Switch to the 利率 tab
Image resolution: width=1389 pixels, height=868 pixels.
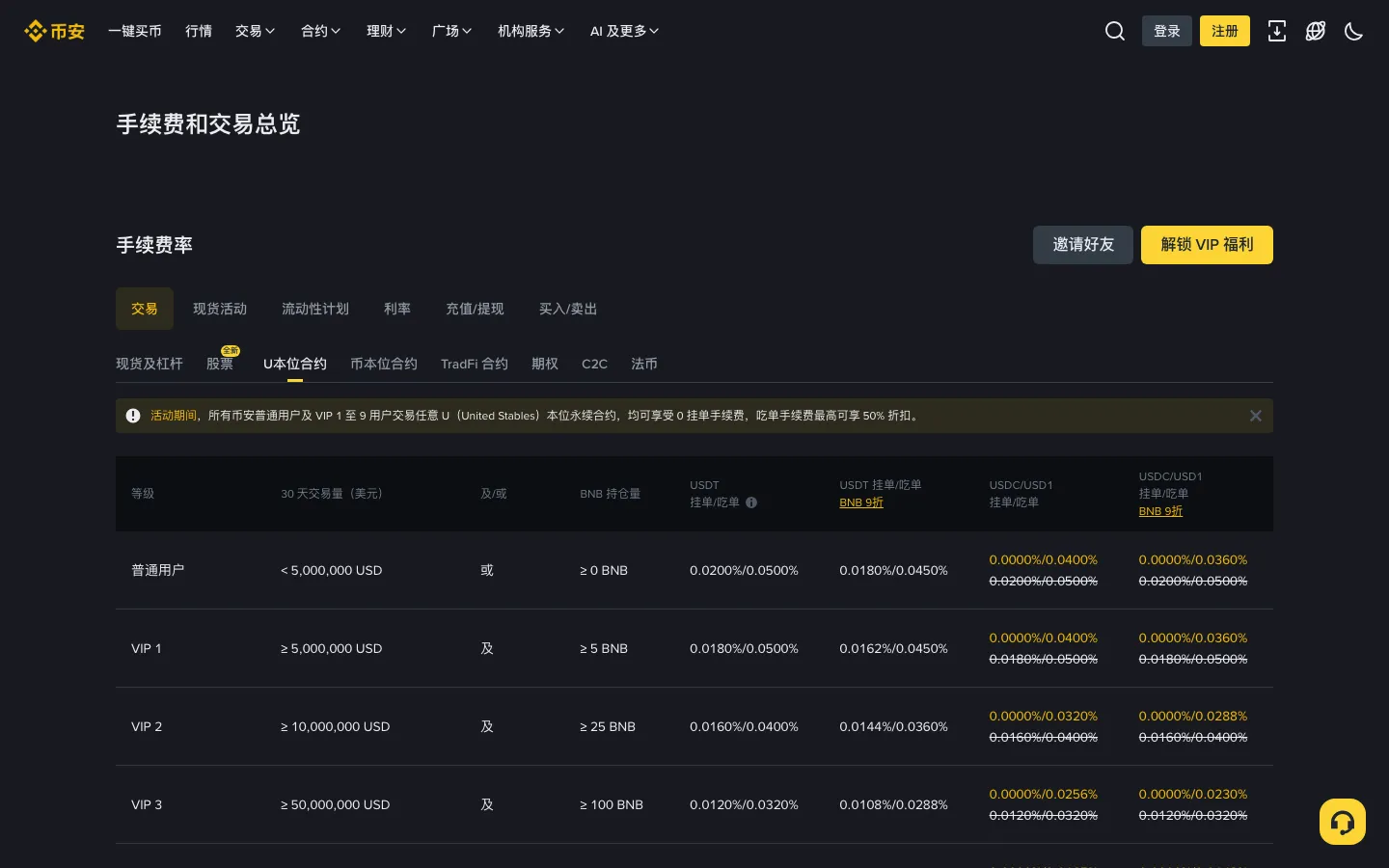[x=397, y=309]
